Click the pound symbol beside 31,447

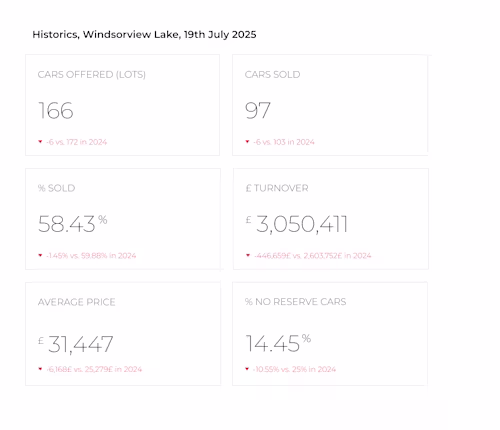(x=41, y=341)
